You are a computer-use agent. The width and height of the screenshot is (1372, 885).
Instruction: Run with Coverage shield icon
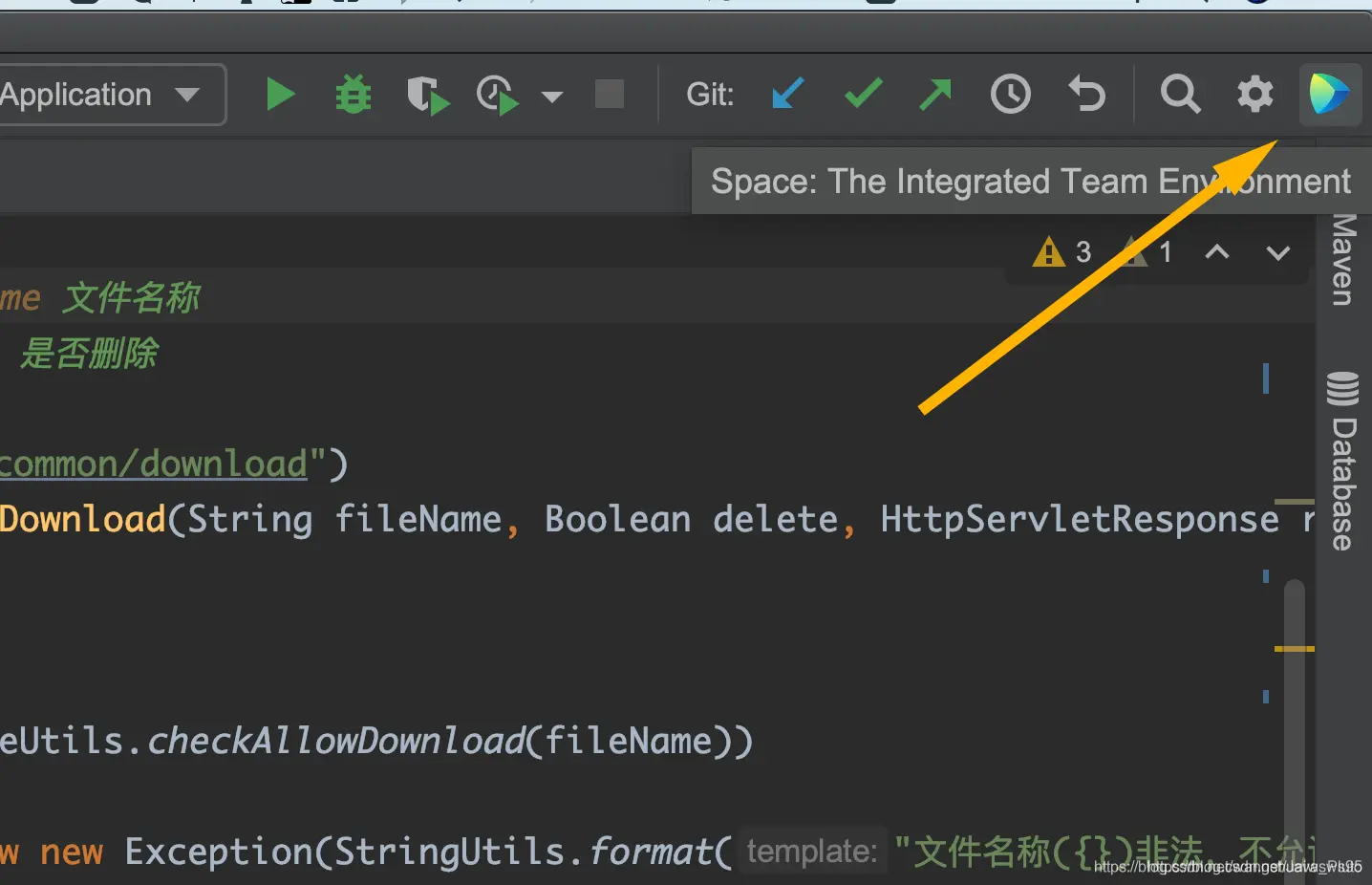point(427,96)
